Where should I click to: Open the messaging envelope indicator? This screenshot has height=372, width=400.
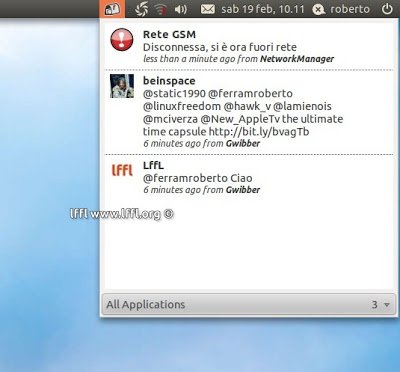click(x=207, y=9)
